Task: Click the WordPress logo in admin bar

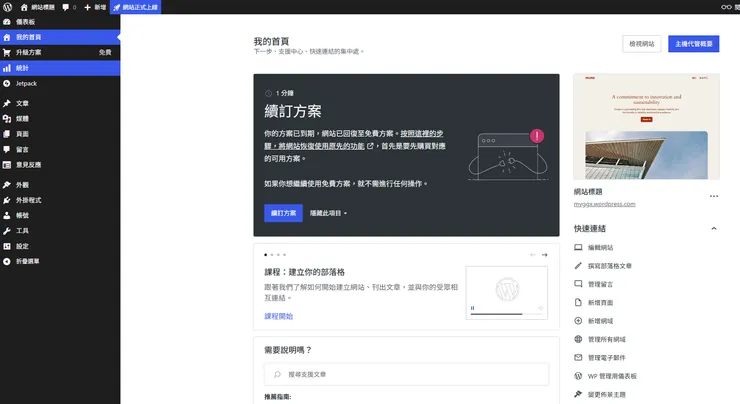Action: 7,7
